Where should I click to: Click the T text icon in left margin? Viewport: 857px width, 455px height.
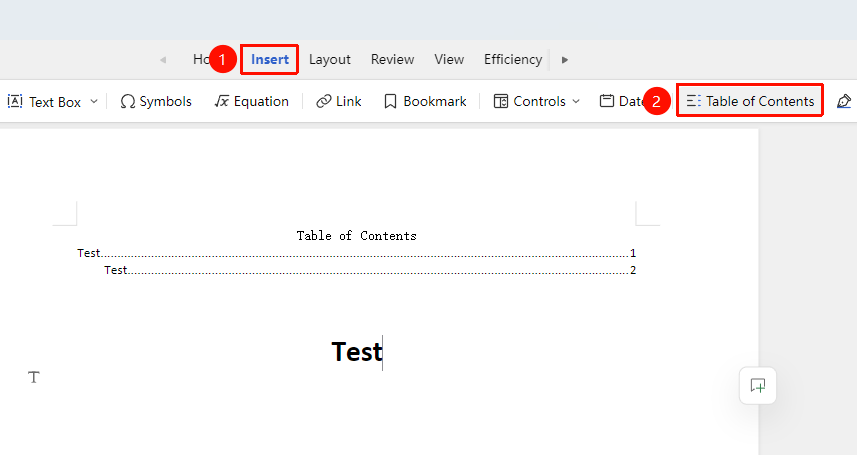(x=34, y=377)
